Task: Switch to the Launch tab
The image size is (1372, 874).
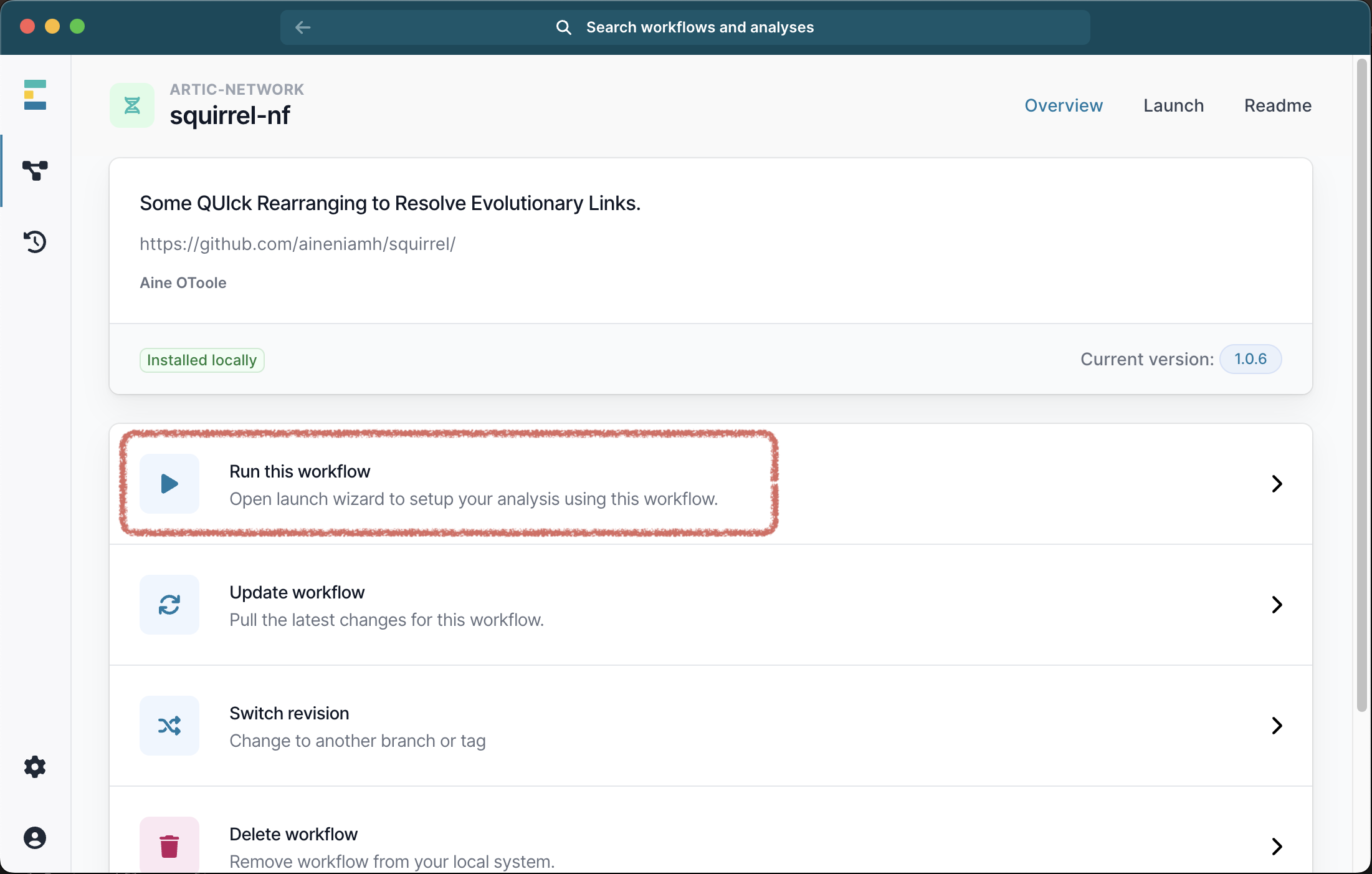Action: (1173, 105)
